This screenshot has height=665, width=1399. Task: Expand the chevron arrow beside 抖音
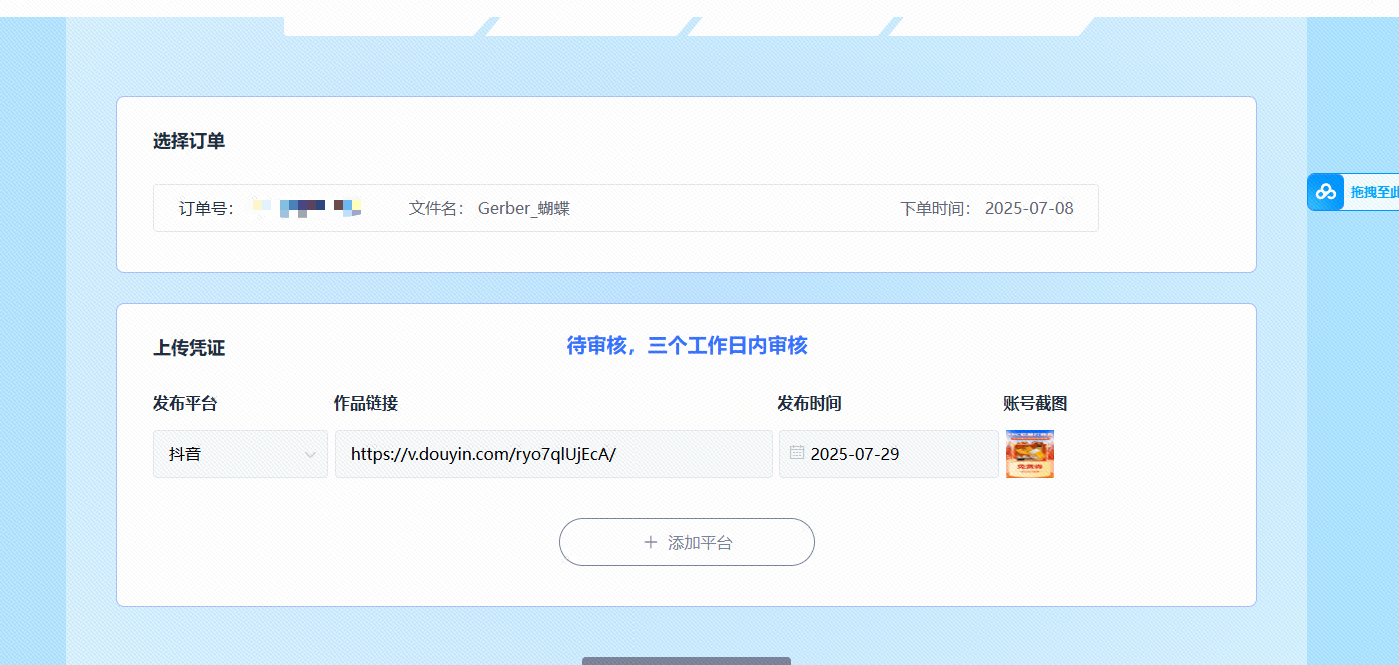pos(310,454)
